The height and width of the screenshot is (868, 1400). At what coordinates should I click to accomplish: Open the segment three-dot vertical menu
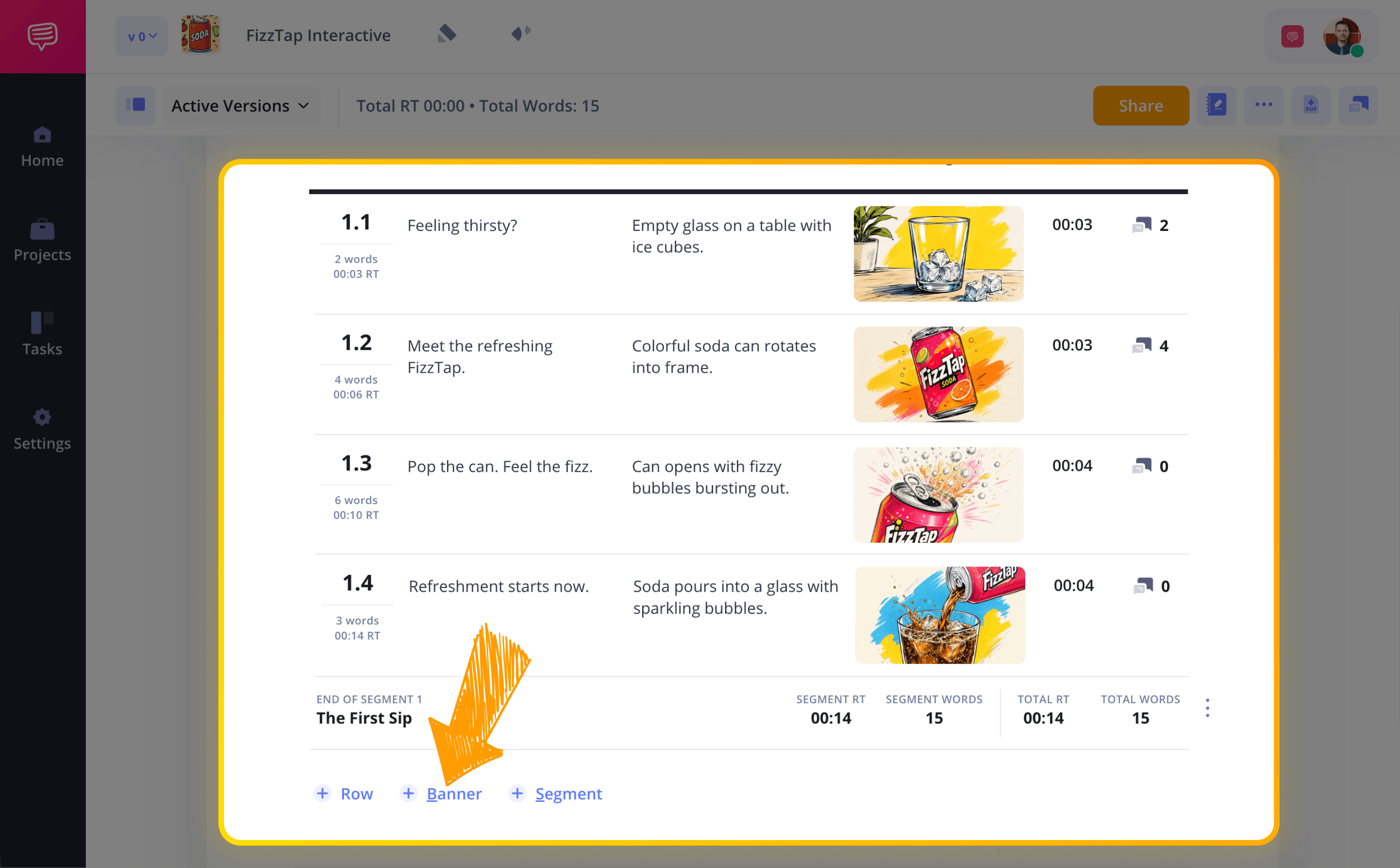[x=1207, y=708]
